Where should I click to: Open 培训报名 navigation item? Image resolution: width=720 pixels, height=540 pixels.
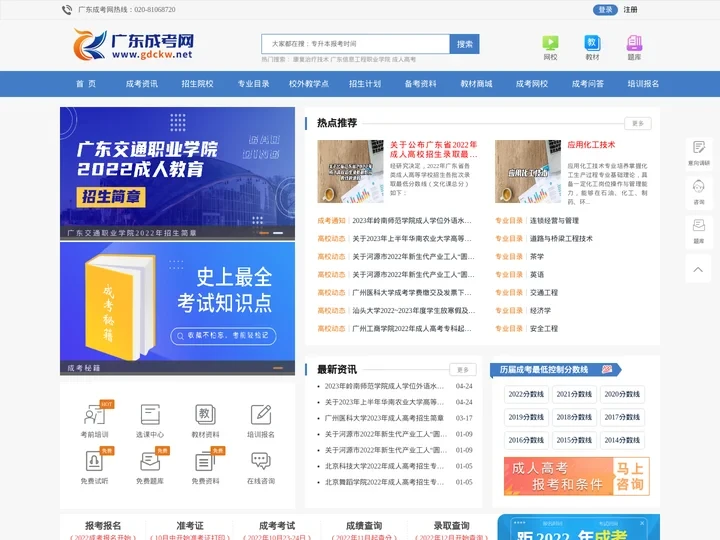tap(643, 84)
